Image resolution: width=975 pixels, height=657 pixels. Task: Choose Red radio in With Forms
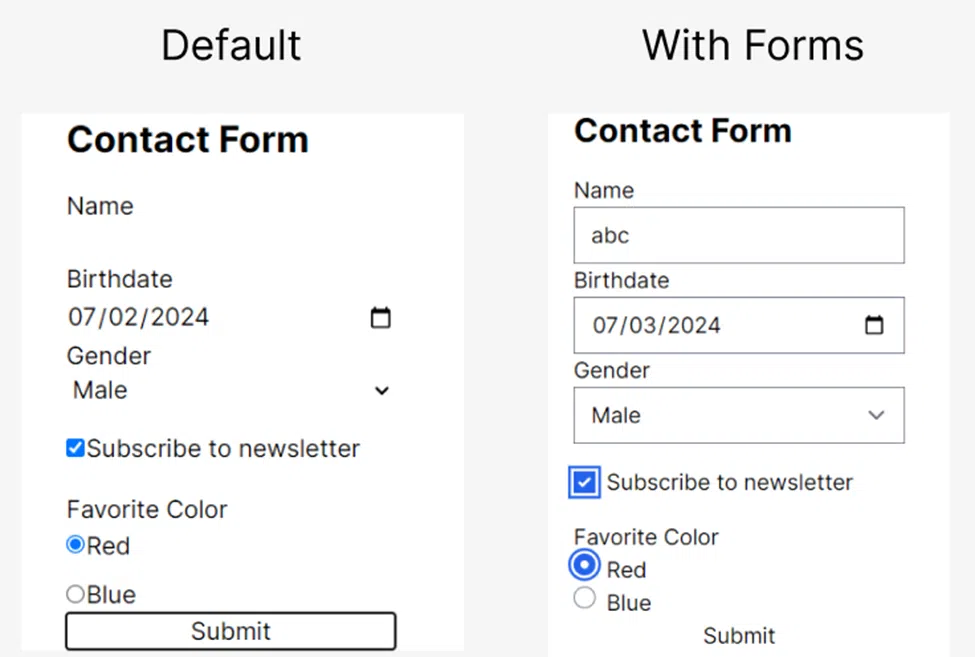pyautogui.click(x=585, y=565)
